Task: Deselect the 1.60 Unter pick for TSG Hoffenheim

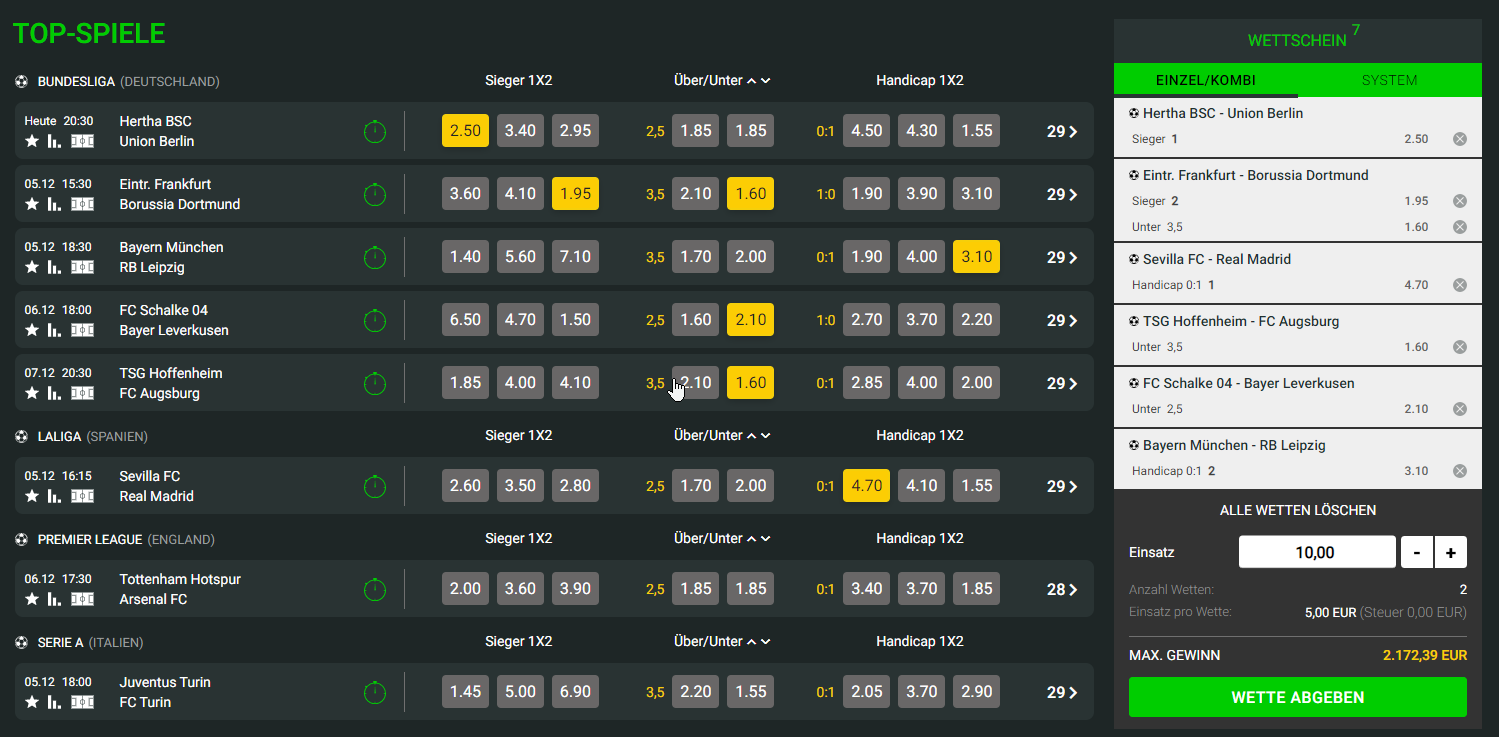Action: point(750,382)
